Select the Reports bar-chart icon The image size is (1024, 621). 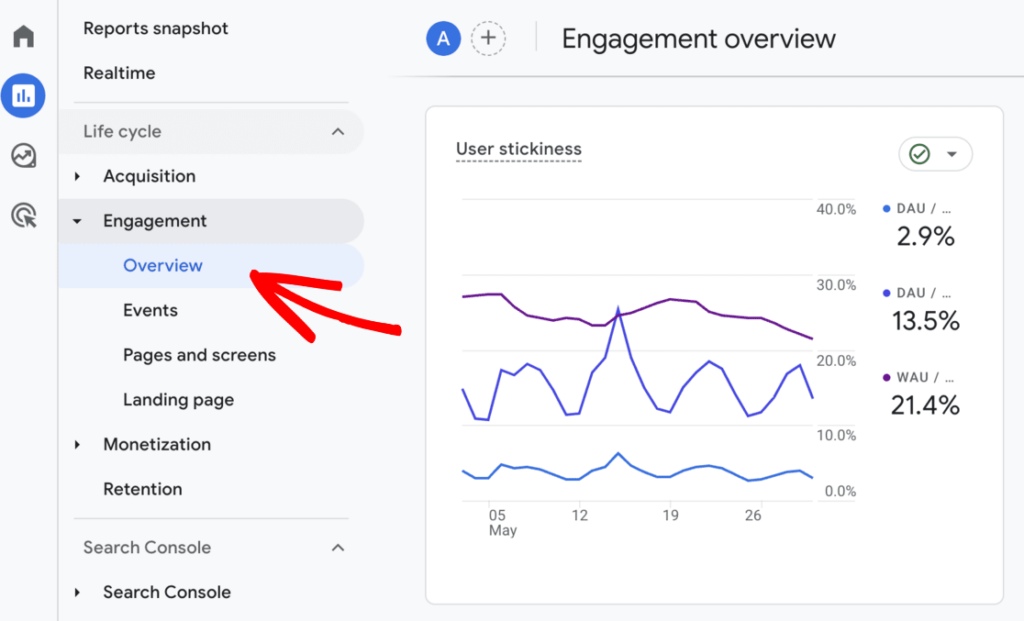23,96
